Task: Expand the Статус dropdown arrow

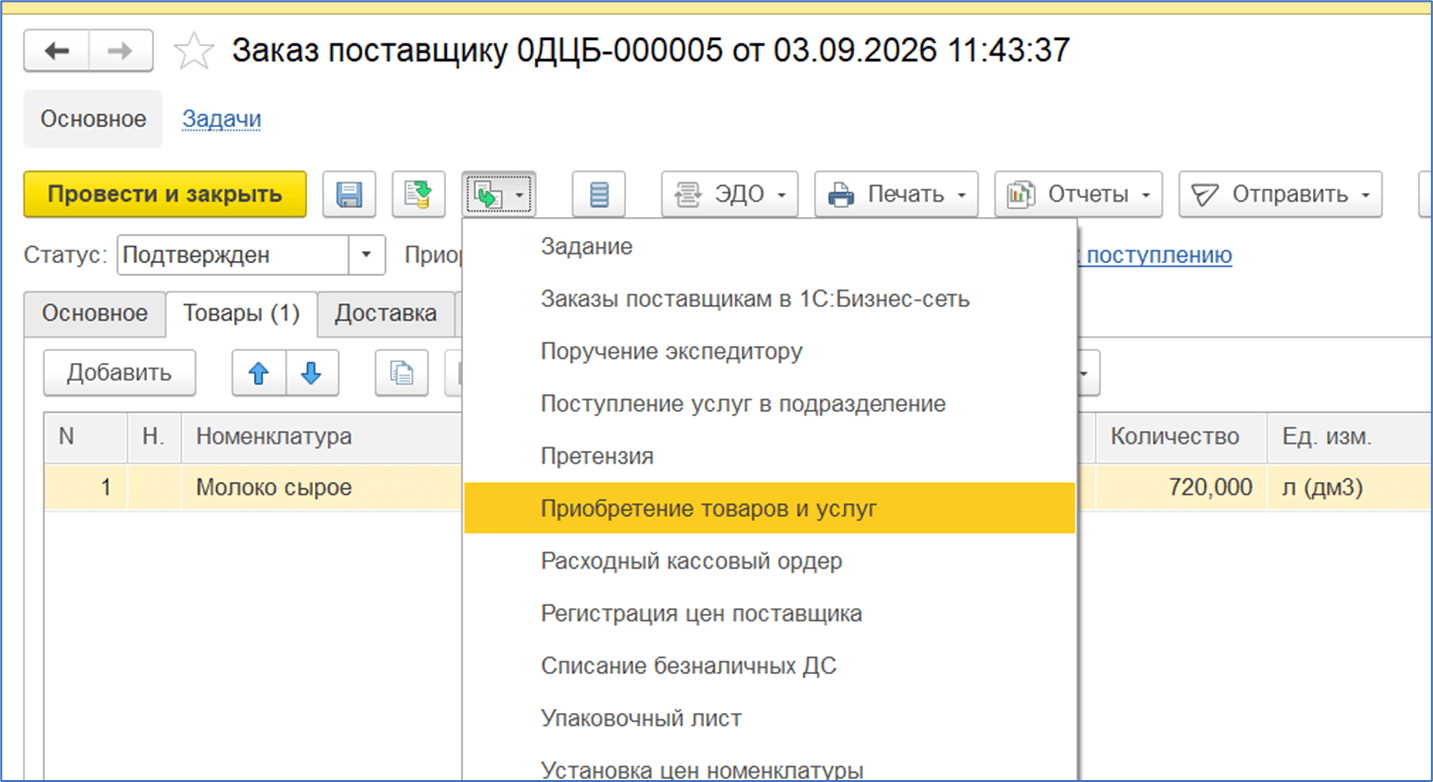Action: click(366, 255)
